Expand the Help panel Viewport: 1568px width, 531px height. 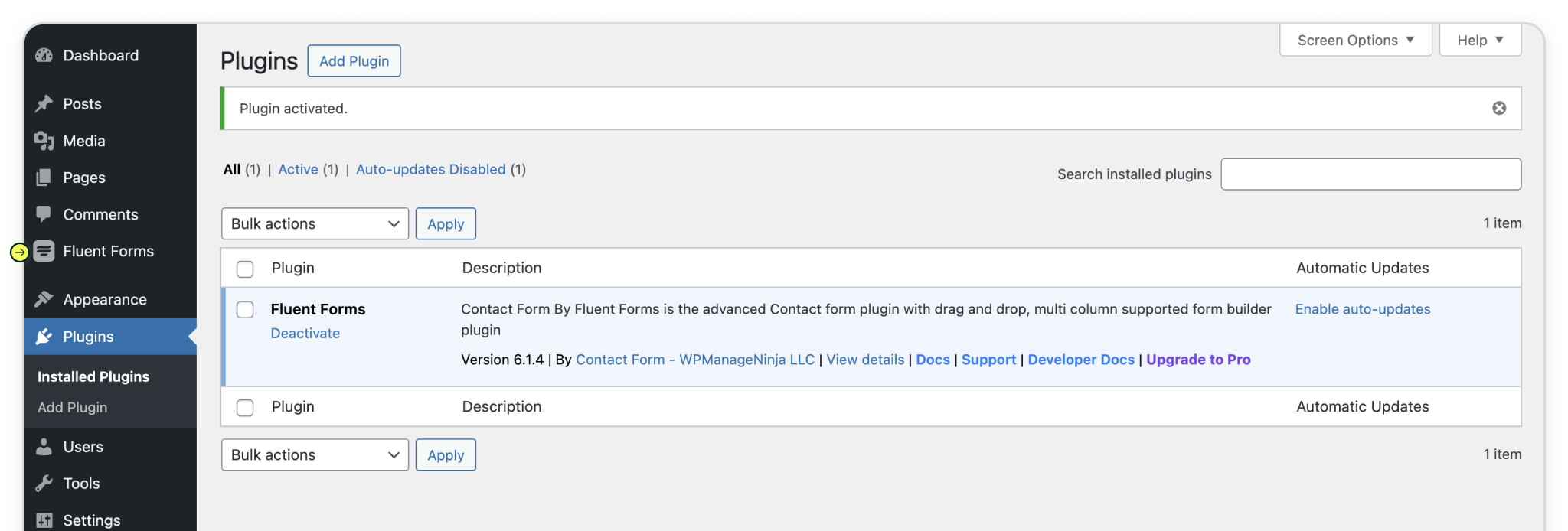(x=1480, y=40)
